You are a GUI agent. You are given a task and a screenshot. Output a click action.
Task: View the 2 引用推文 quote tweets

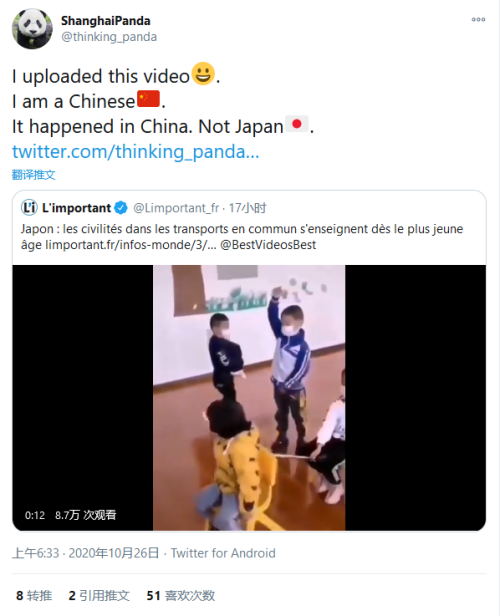pyautogui.click(x=99, y=596)
